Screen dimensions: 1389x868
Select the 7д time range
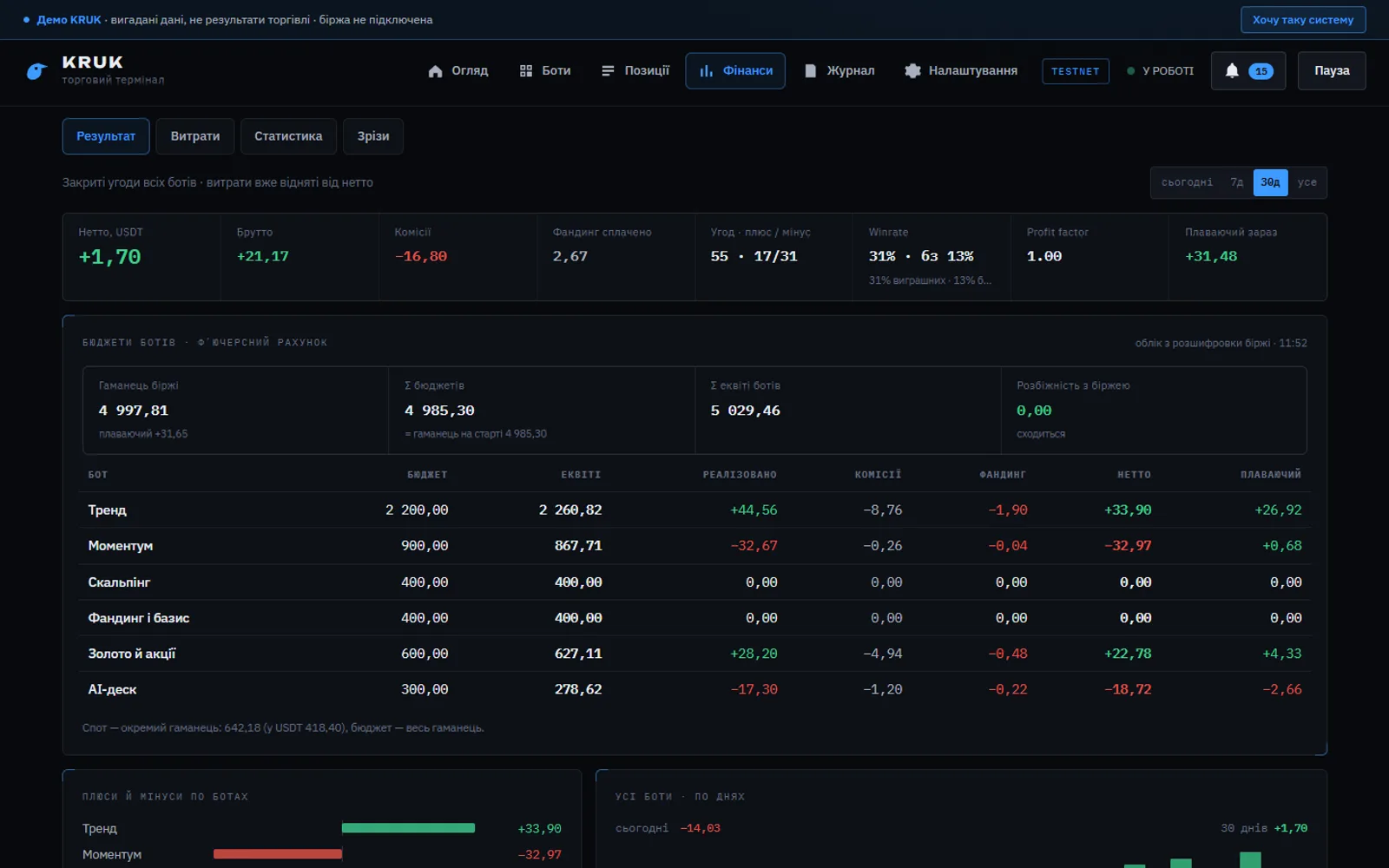click(x=1236, y=182)
